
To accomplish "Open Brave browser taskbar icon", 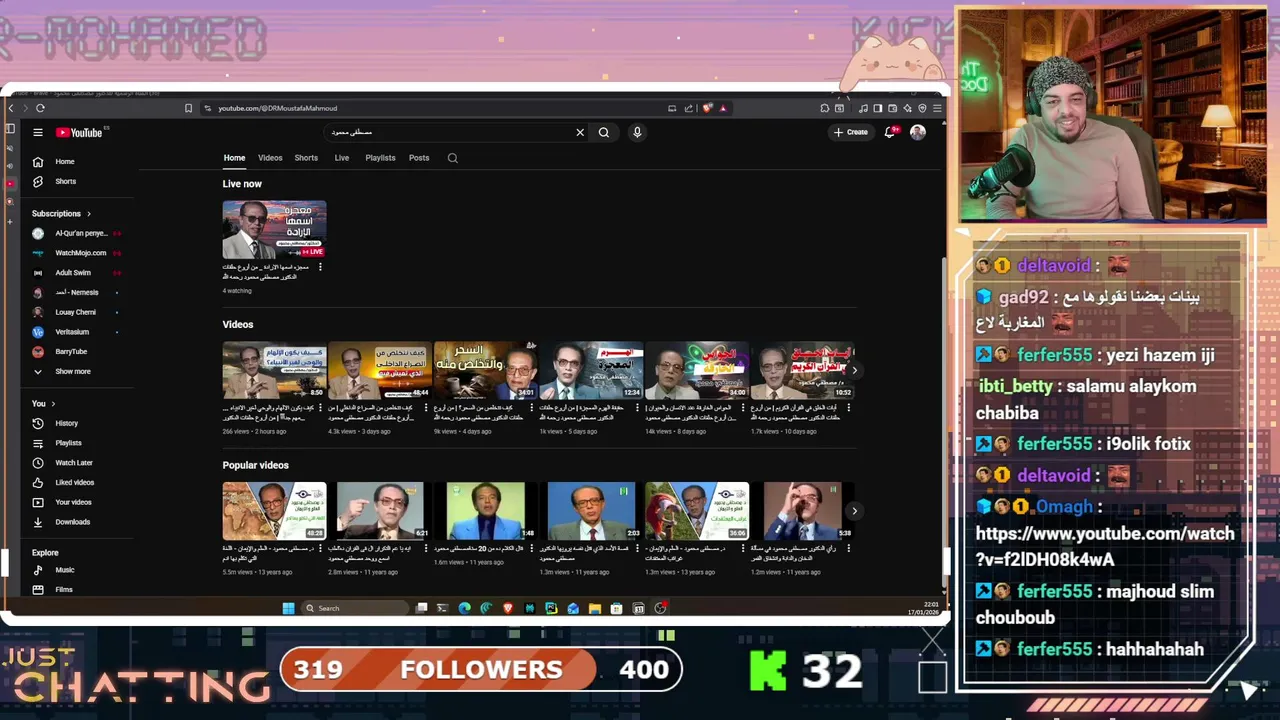I will 508,608.
